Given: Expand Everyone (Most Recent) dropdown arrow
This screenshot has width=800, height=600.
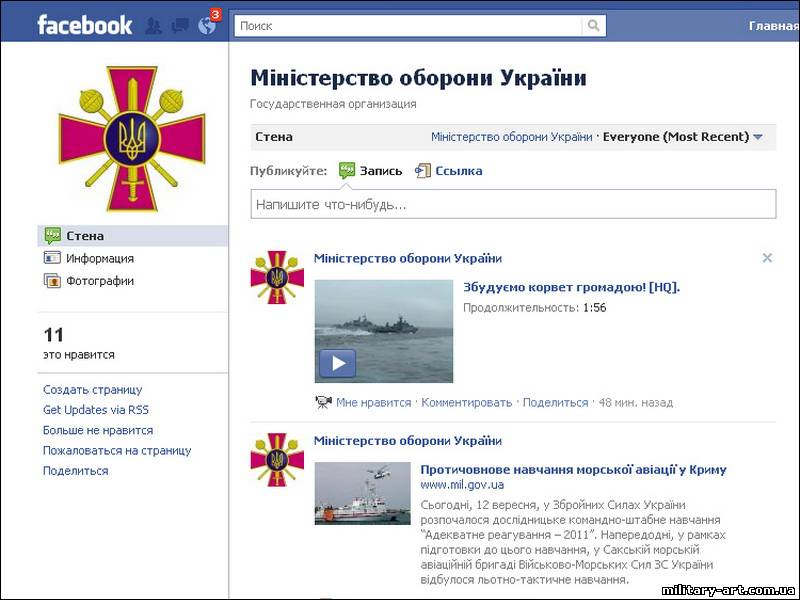Looking at the screenshot, I should pyautogui.click(x=758, y=137).
